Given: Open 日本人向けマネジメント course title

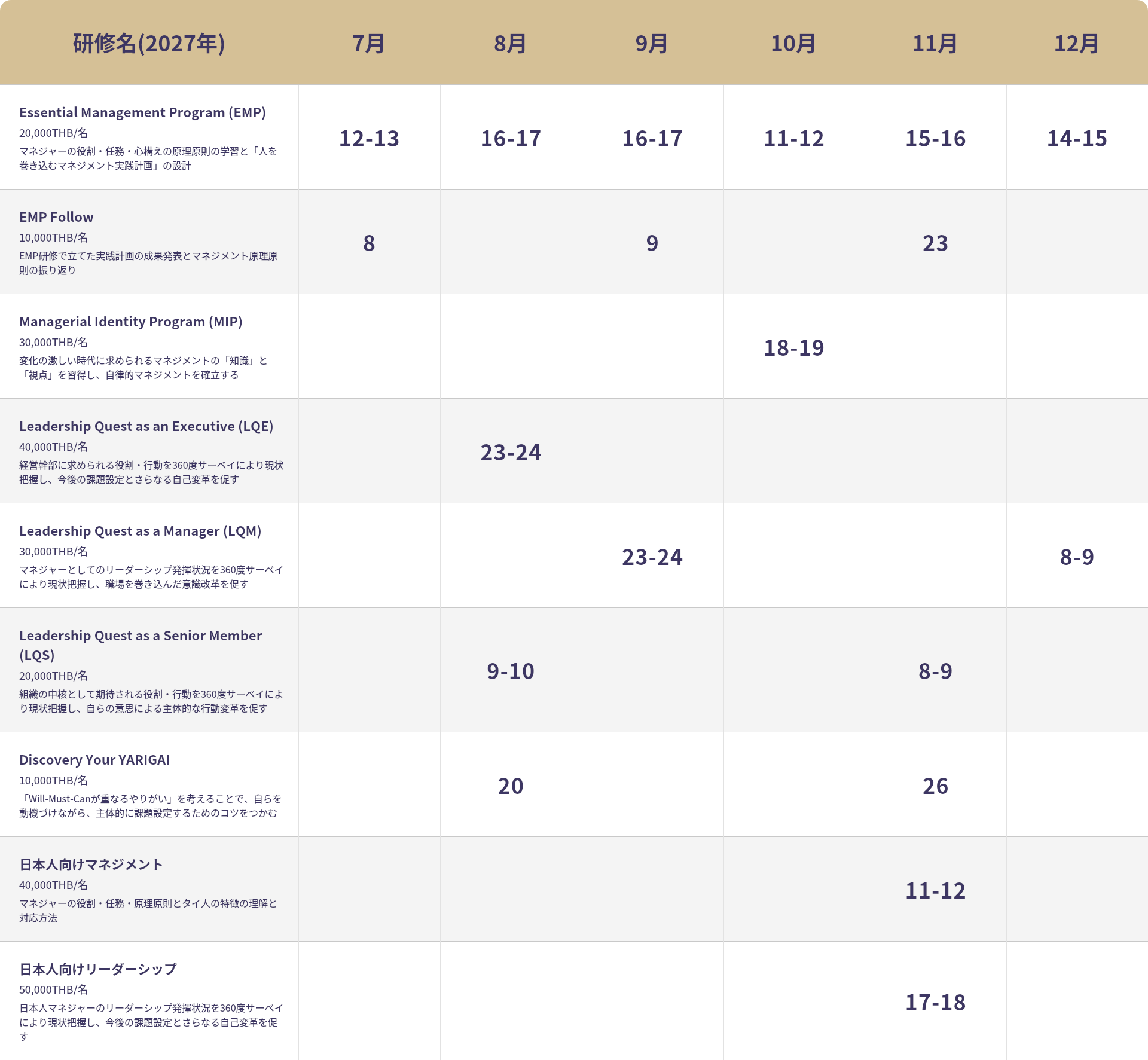Looking at the screenshot, I should click(x=91, y=865).
